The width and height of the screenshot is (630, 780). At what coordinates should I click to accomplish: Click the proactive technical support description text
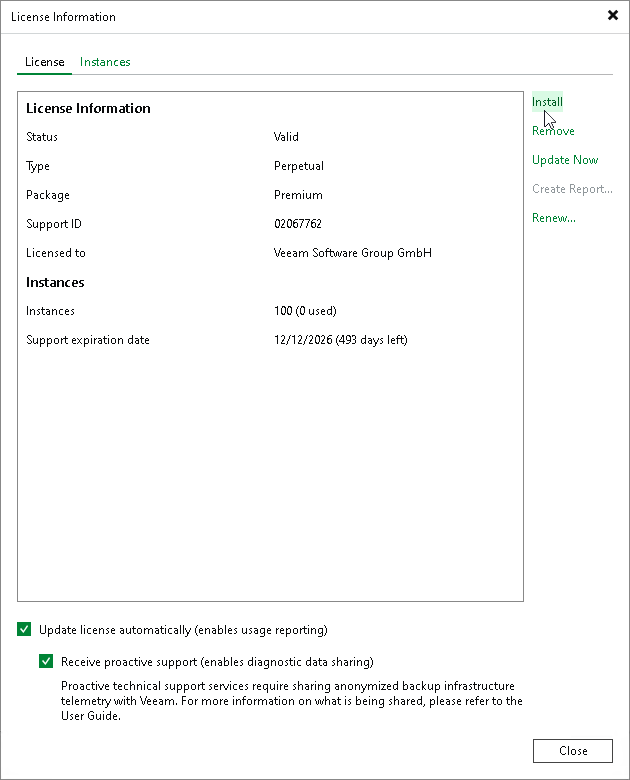click(x=292, y=701)
